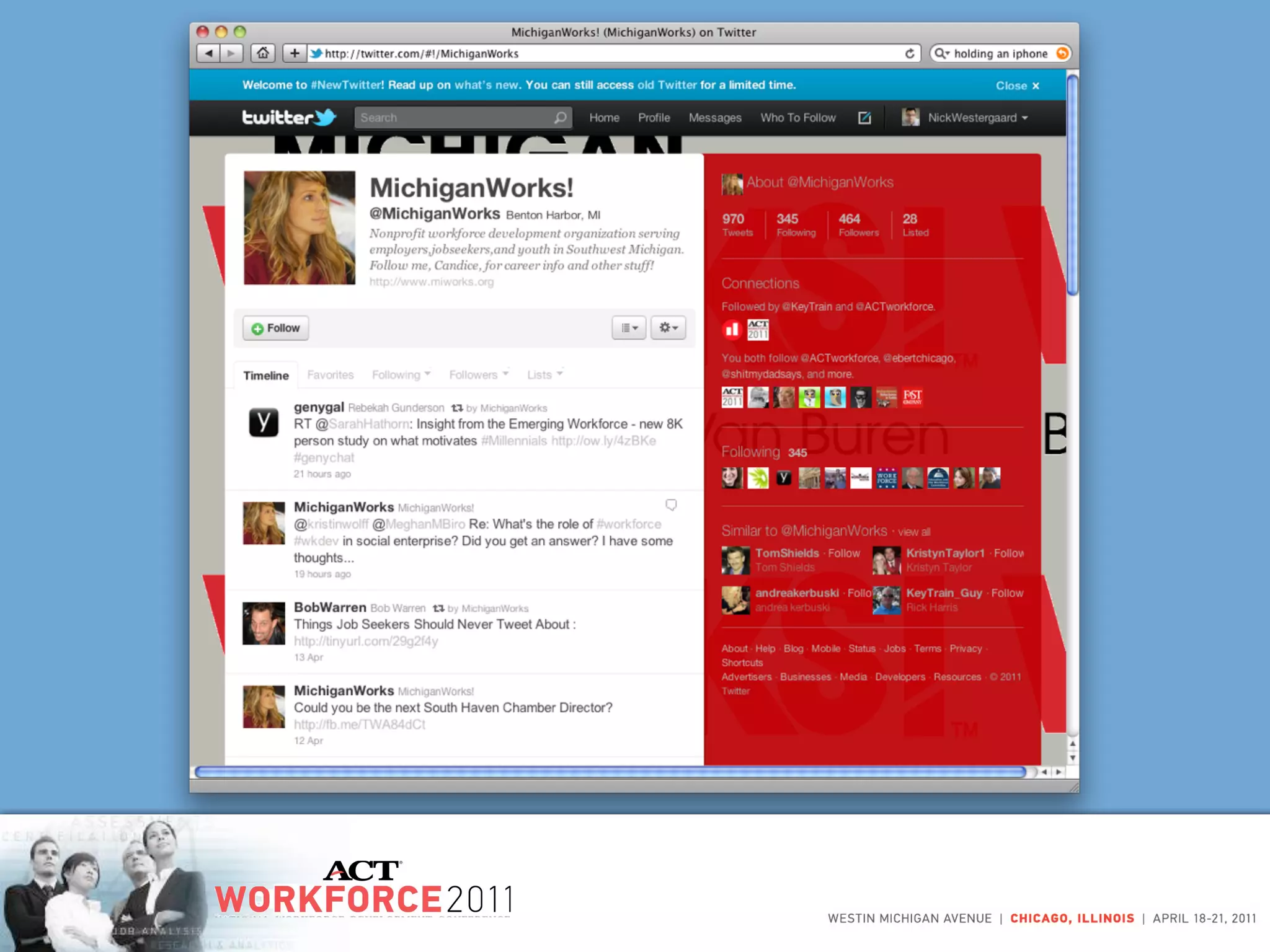The width and height of the screenshot is (1270, 952).
Task: Open the KristynTaylor1 profile link
Action: click(945, 553)
